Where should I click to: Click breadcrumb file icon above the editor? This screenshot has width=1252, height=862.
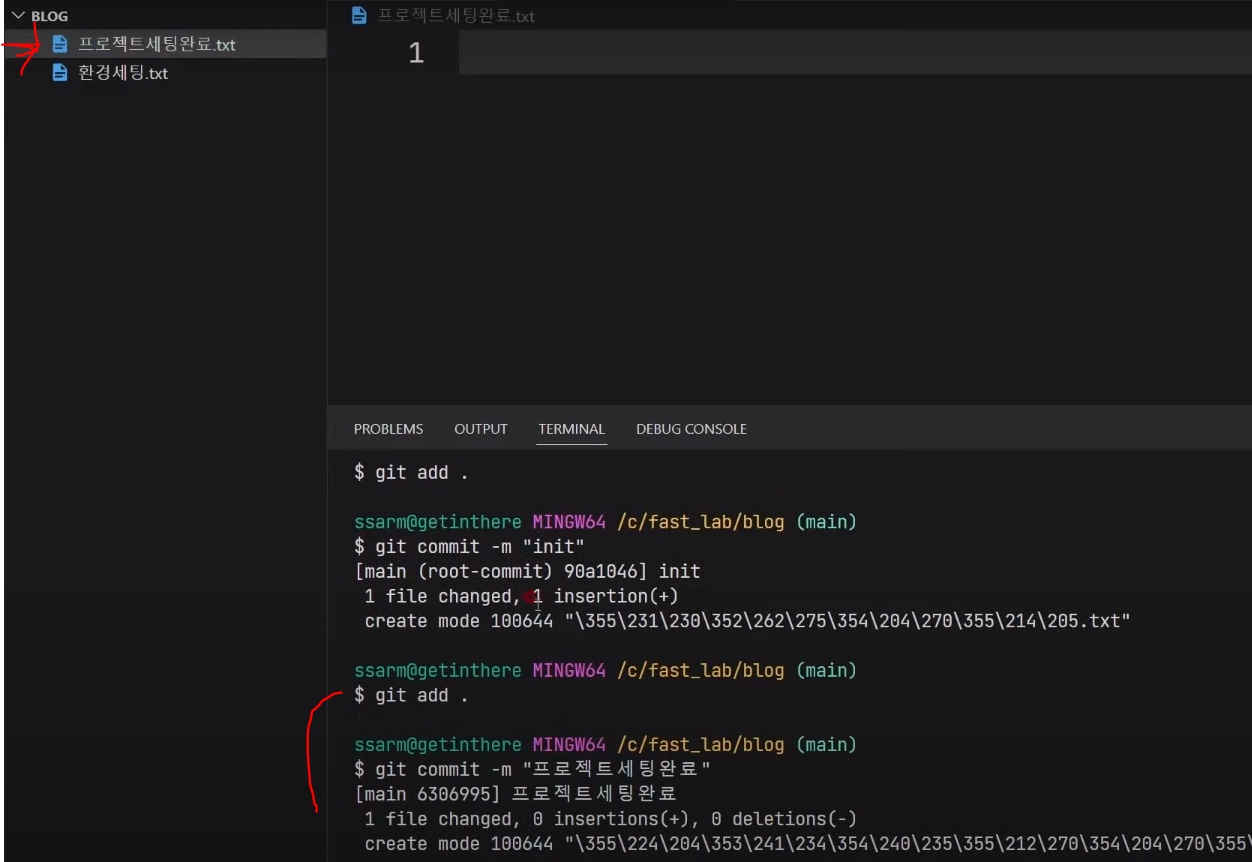[359, 16]
